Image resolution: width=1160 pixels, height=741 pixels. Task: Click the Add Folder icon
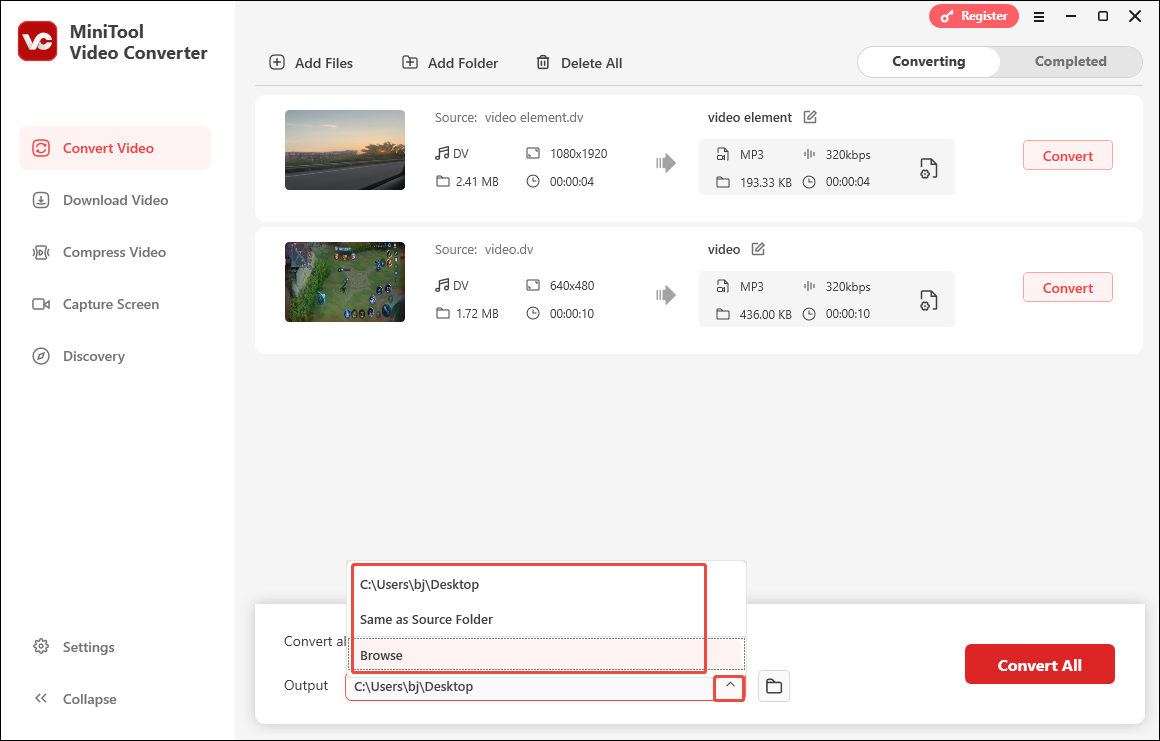tap(410, 62)
